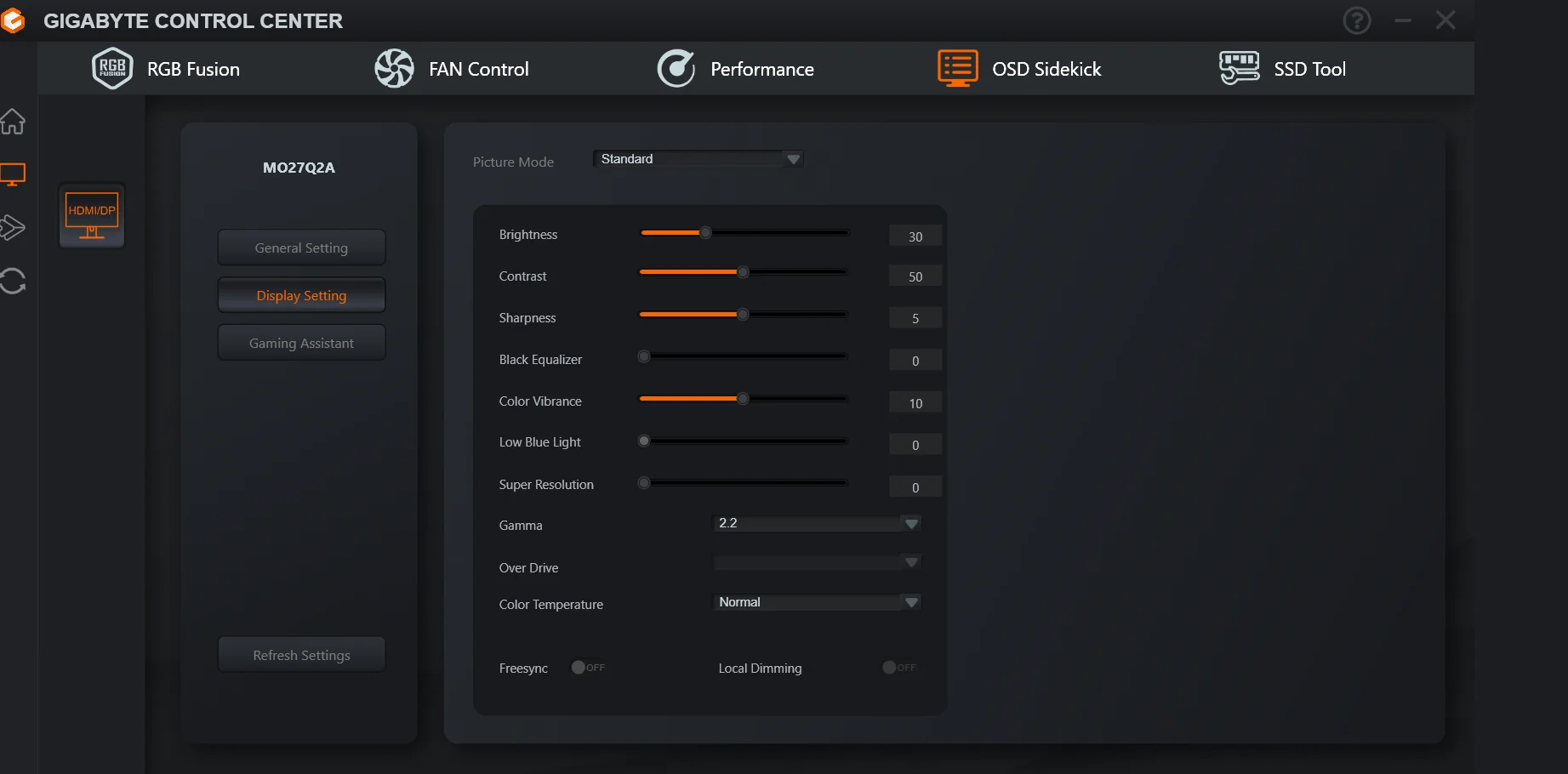Click the circular update arrows sidebar icon
Screen dimensions: 1568x774
click(x=13, y=281)
